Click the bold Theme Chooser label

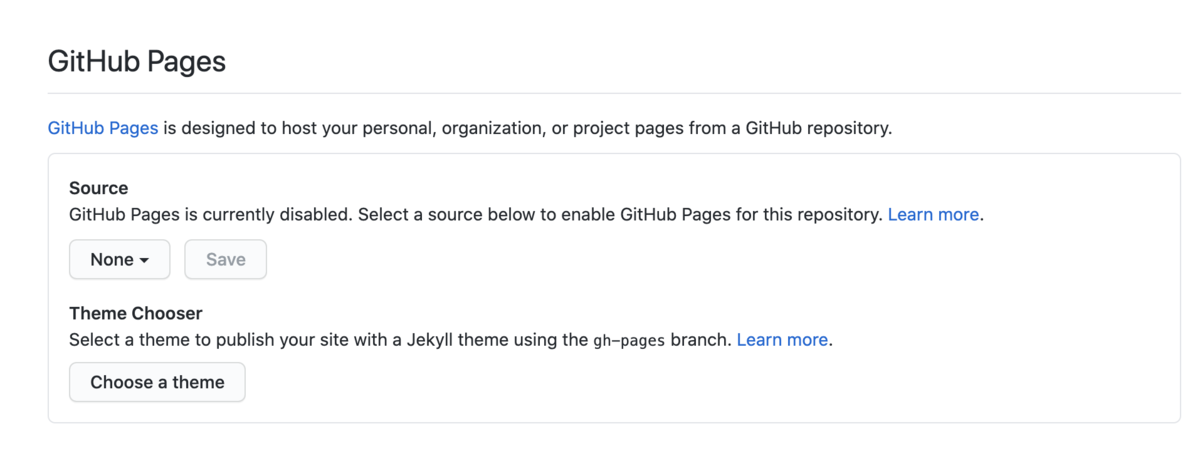click(135, 313)
